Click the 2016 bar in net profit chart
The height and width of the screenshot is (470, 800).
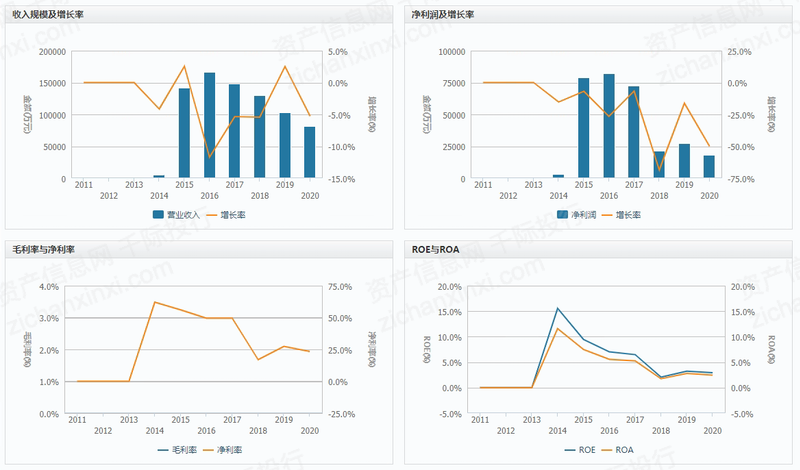[609, 126]
